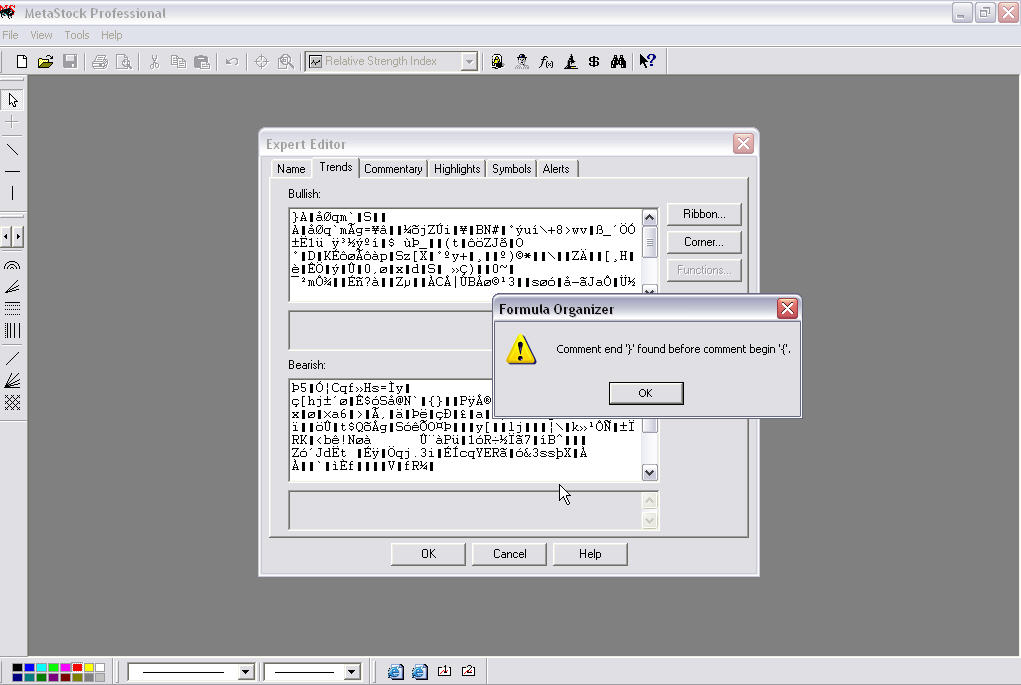Select the arrow pointer tool
The height and width of the screenshot is (685, 1021).
click(x=12, y=100)
